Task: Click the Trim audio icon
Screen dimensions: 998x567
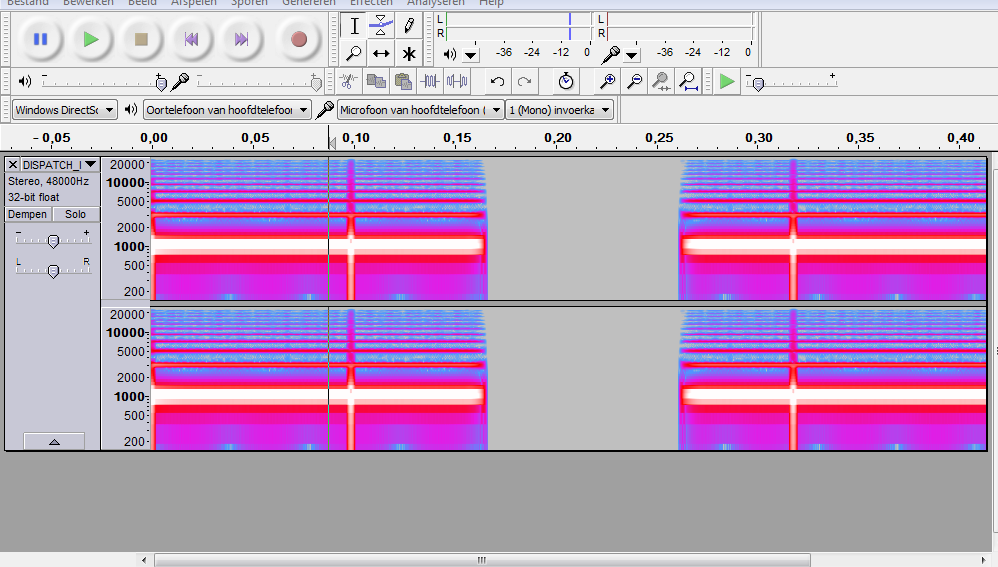Action: click(x=430, y=81)
